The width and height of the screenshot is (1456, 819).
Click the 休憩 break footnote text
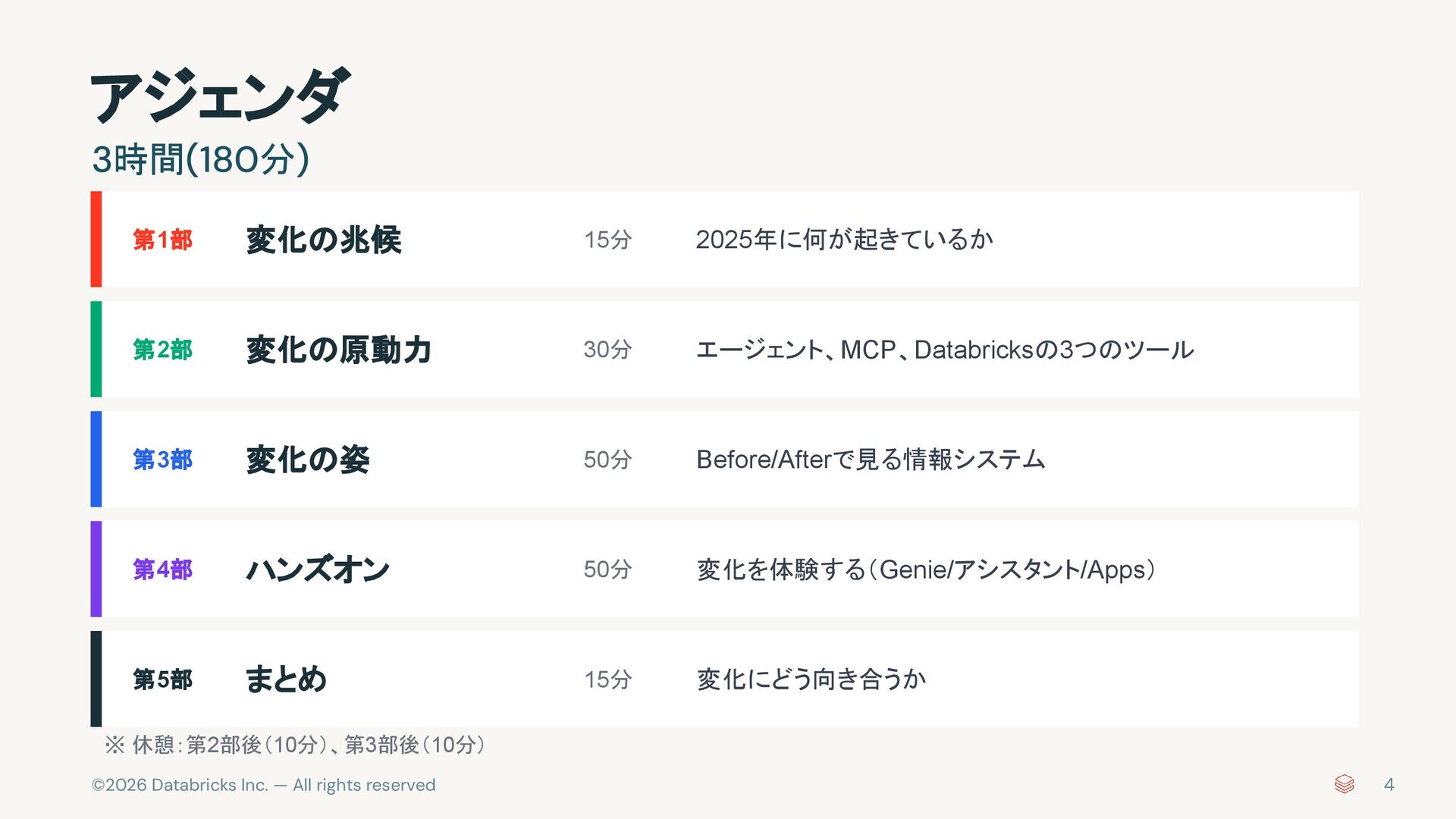click(296, 745)
